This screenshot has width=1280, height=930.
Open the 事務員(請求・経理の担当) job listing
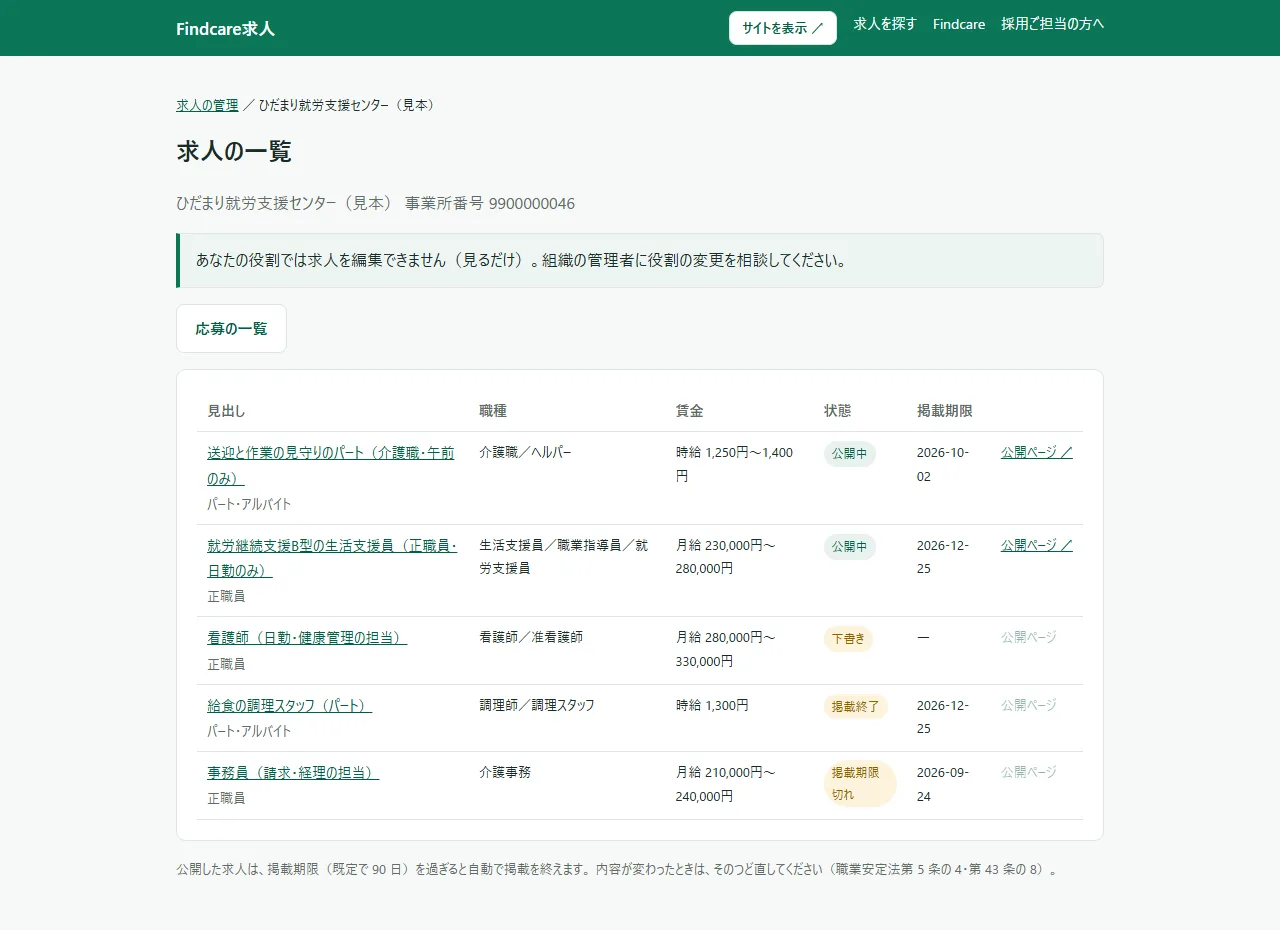293,773
